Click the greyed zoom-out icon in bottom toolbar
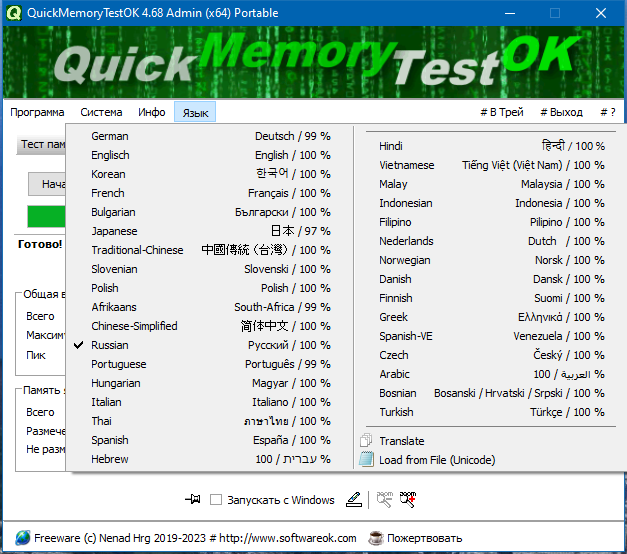Screen dimensions: 627x554 point(385,499)
